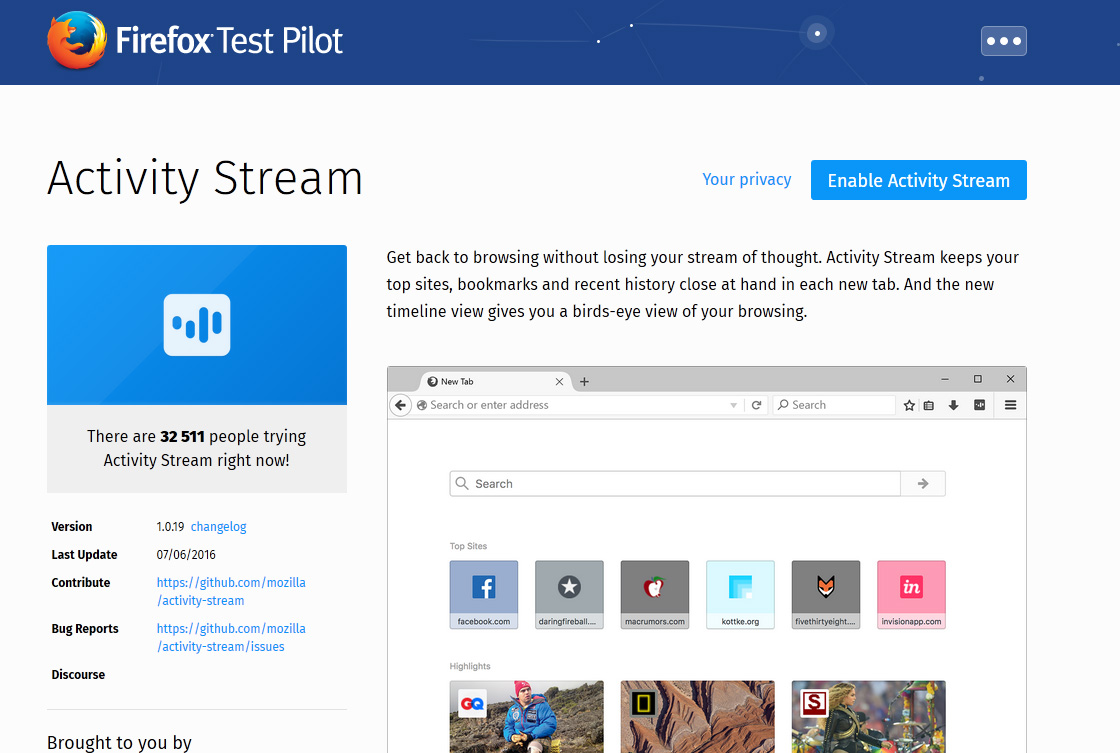The height and width of the screenshot is (753, 1120).
Task: Click the Enable Activity Stream button
Action: click(x=919, y=180)
